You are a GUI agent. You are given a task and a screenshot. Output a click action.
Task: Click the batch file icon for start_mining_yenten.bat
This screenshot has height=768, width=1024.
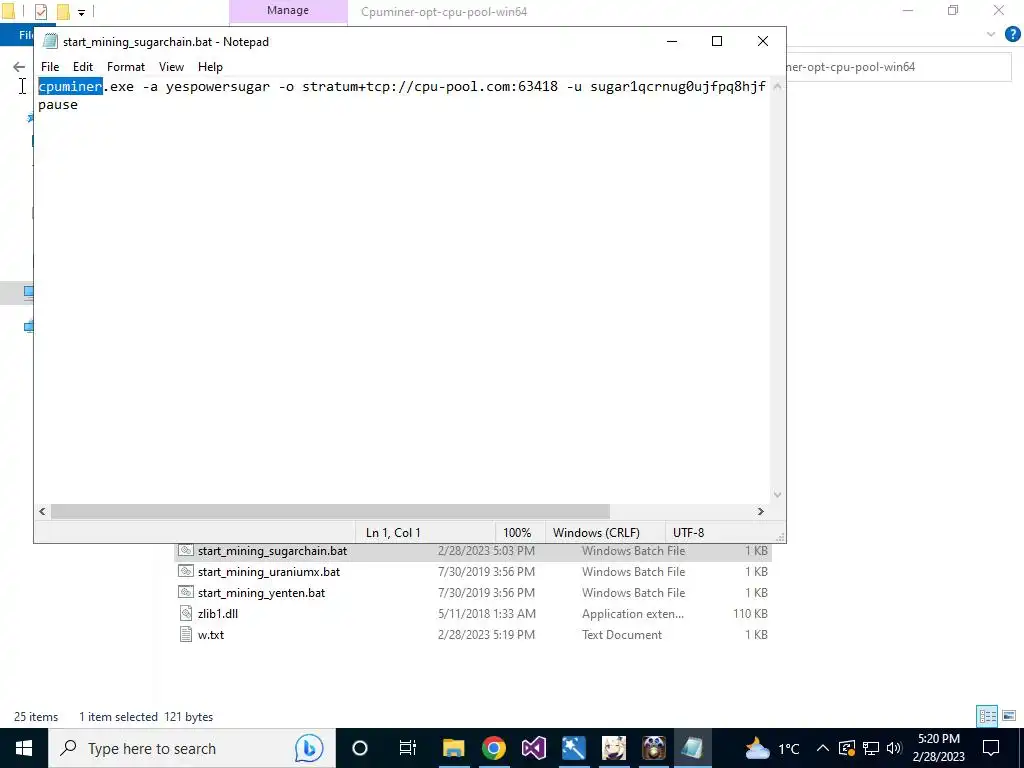(x=186, y=592)
